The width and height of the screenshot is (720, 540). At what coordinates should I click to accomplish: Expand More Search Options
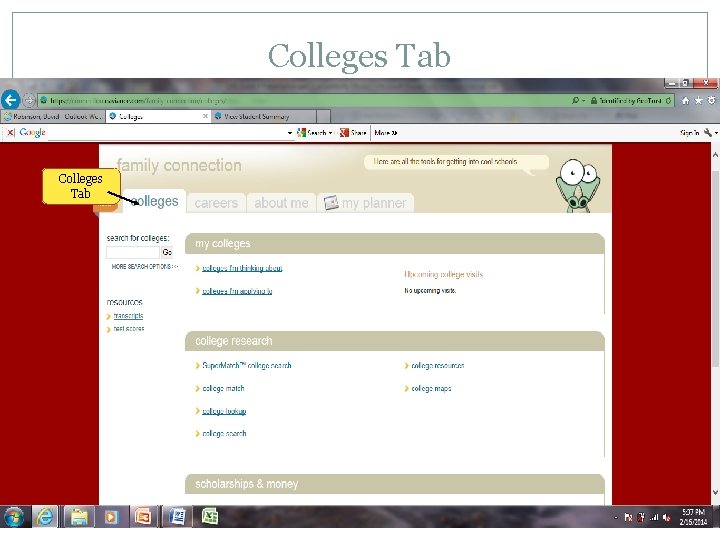coord(144,266)
